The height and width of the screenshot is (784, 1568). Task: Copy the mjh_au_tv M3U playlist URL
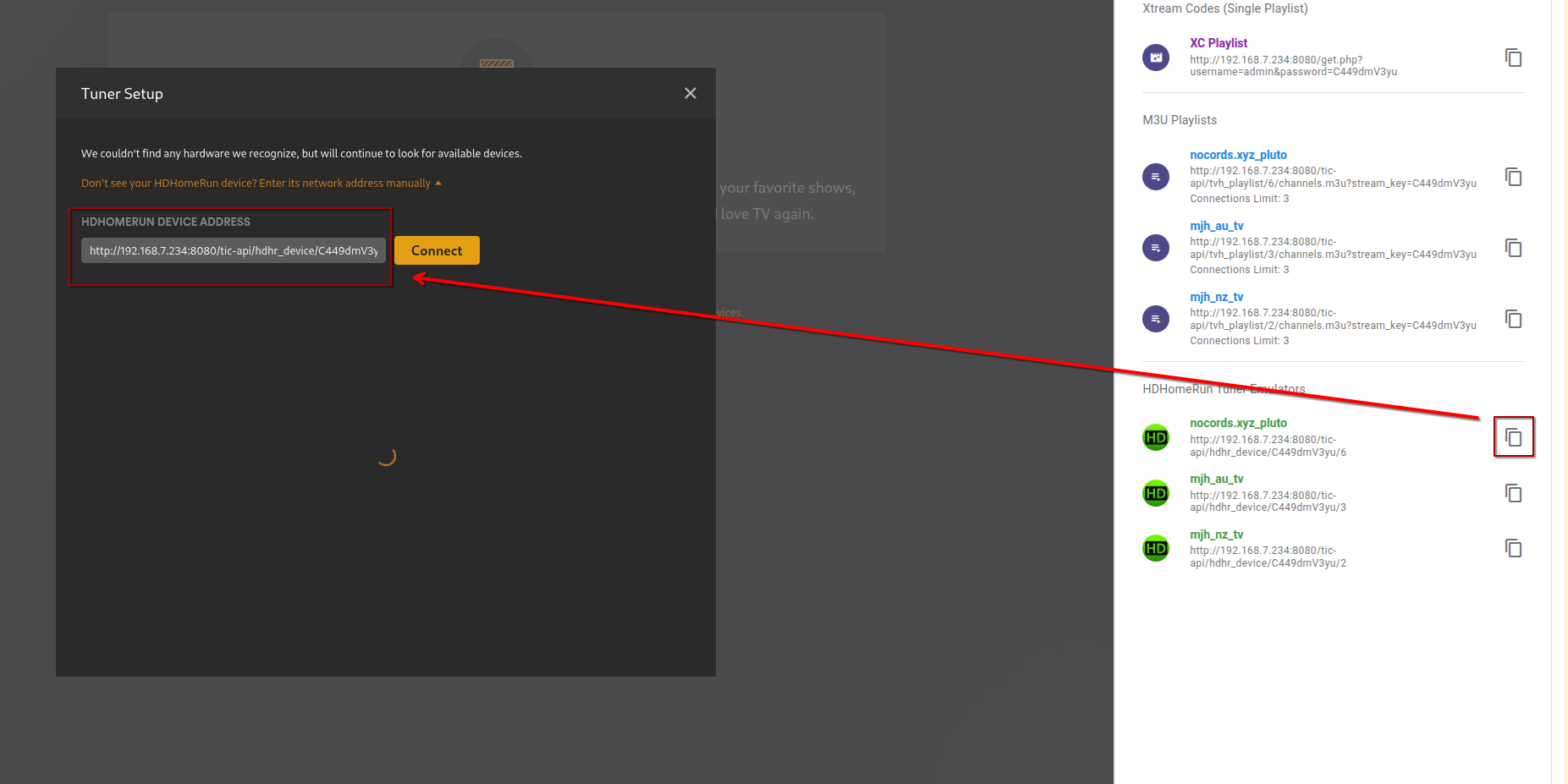point(1513,248)
